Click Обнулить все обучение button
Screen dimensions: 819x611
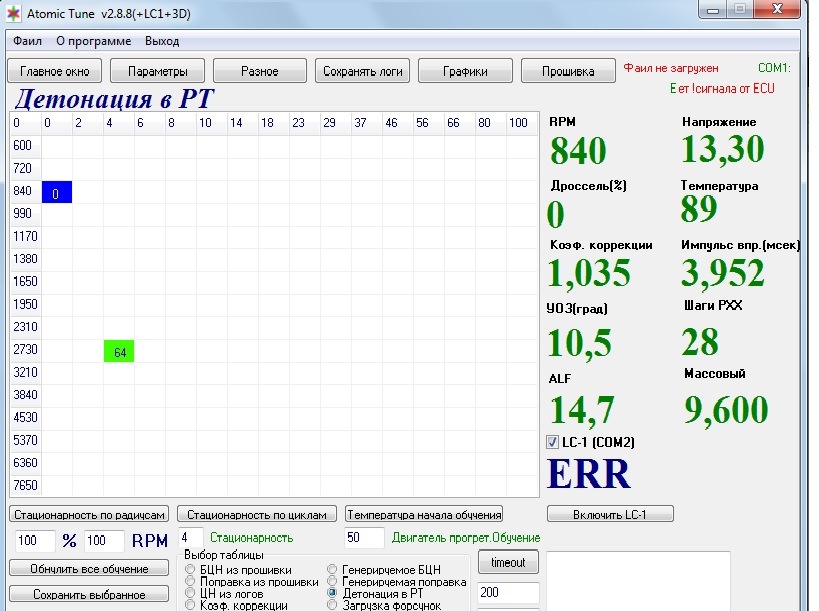pos(89,568)
